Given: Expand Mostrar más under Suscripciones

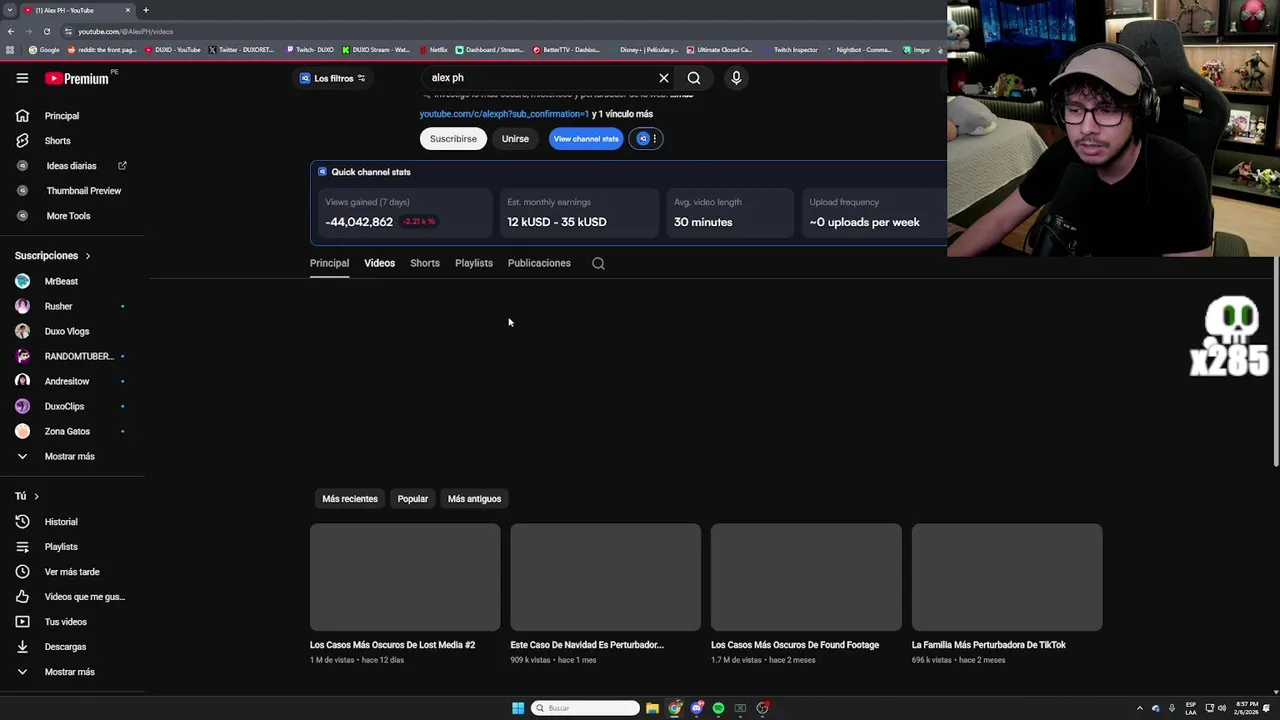Looking at the screenshot, I should point(72,457).
